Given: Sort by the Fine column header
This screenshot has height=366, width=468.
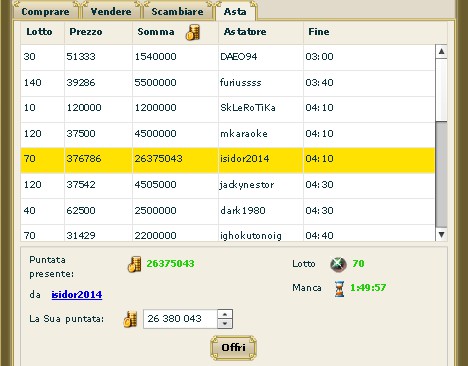Looking at the screenshot, I should click(319, 32).
